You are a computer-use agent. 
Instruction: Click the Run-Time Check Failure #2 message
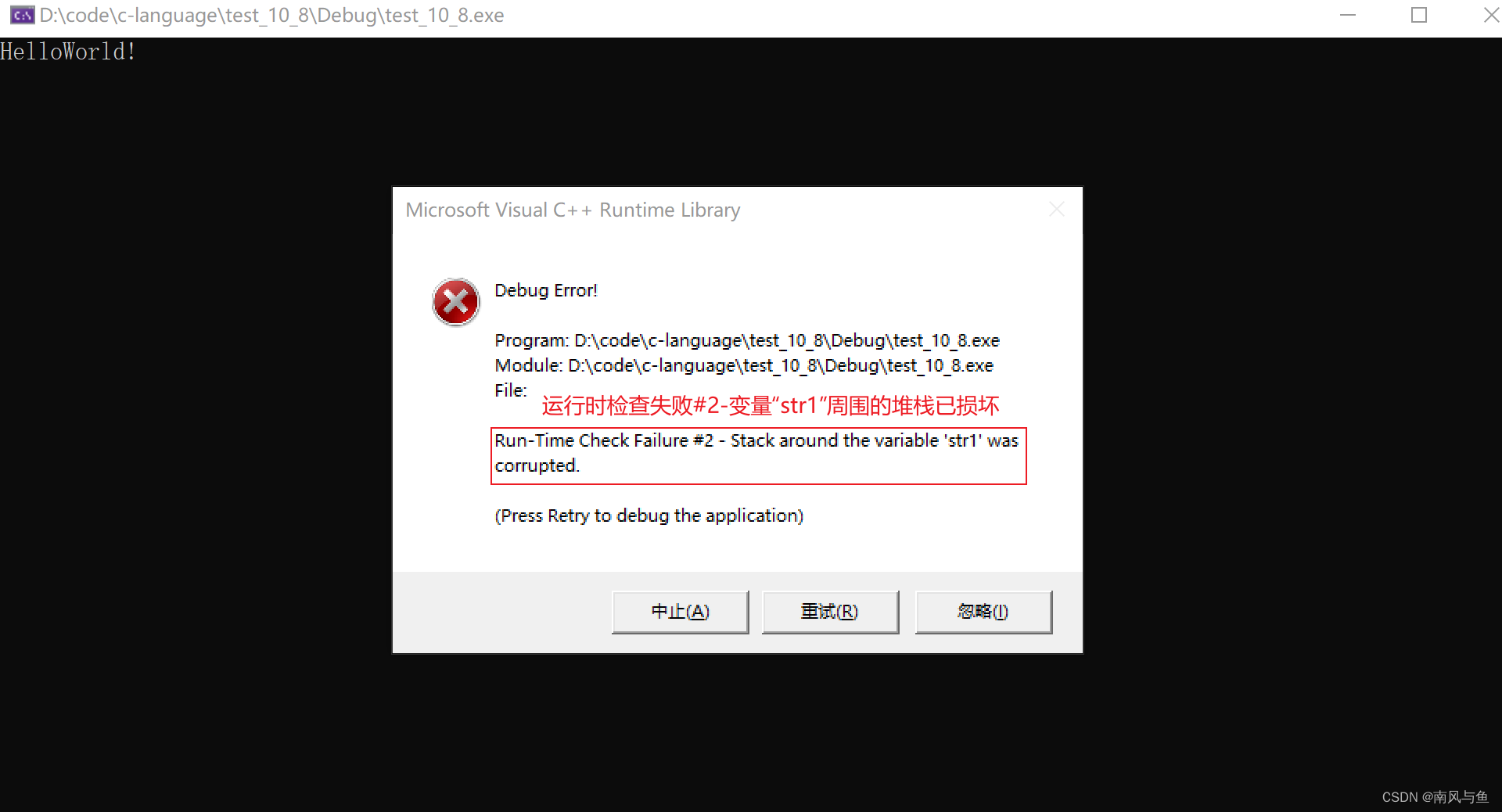[x=758, y=454]
